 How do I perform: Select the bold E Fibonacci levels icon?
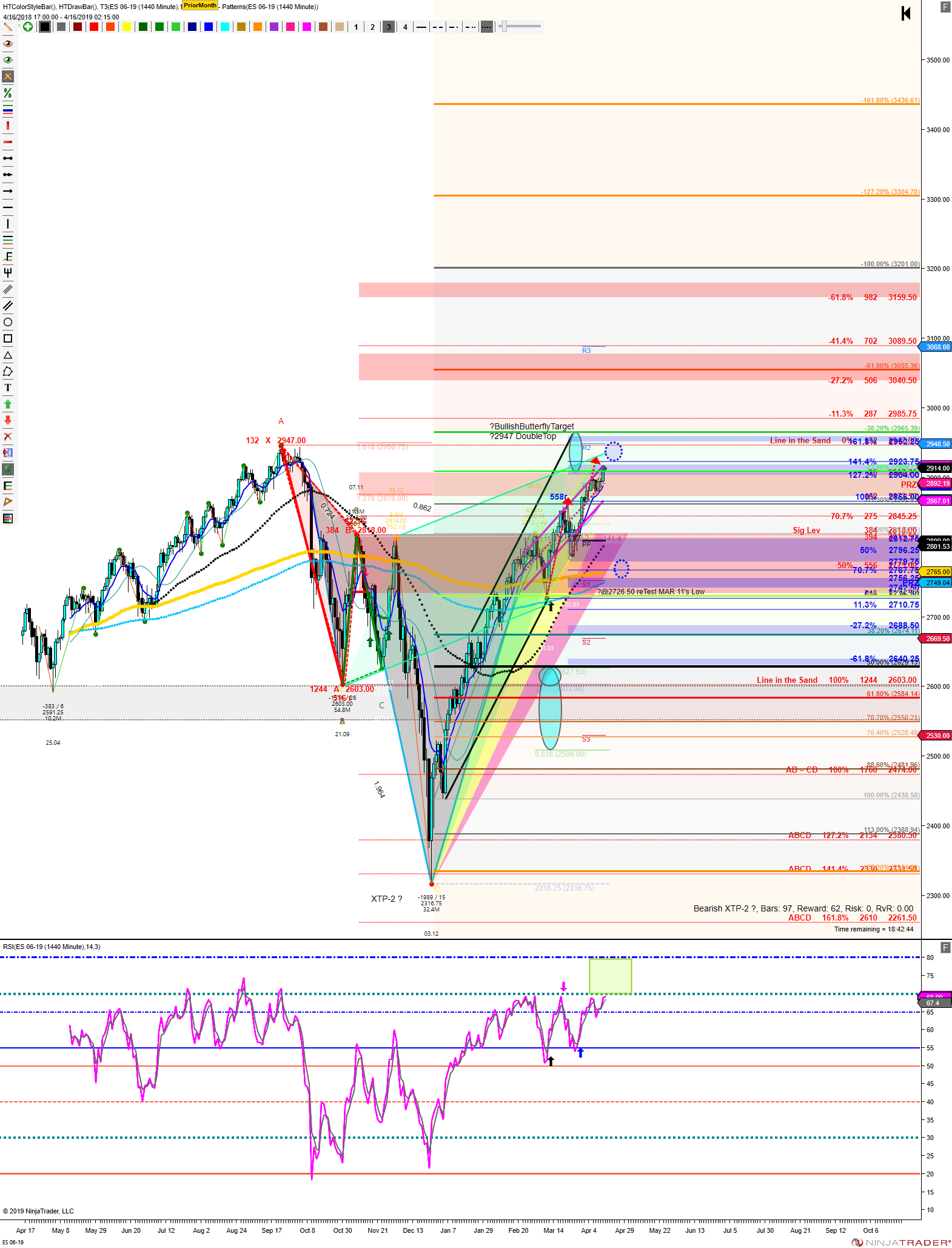point(8,486)
